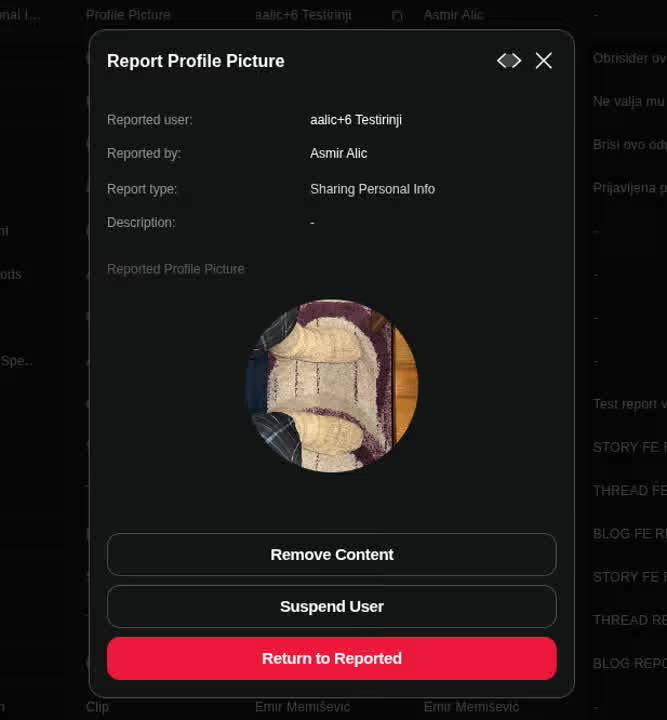
Task: Click the Sharing Personal Info report type
Action: (x=372, y=189)
